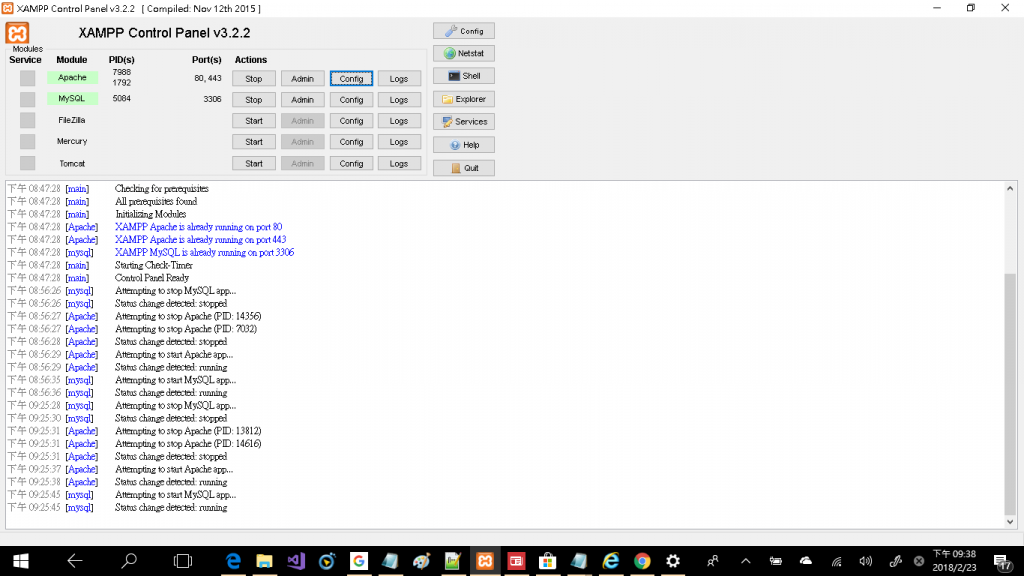View FileZilla Logs
Image resolution: width=1024 pixels, height=576 pixels.
coord(399,121)
